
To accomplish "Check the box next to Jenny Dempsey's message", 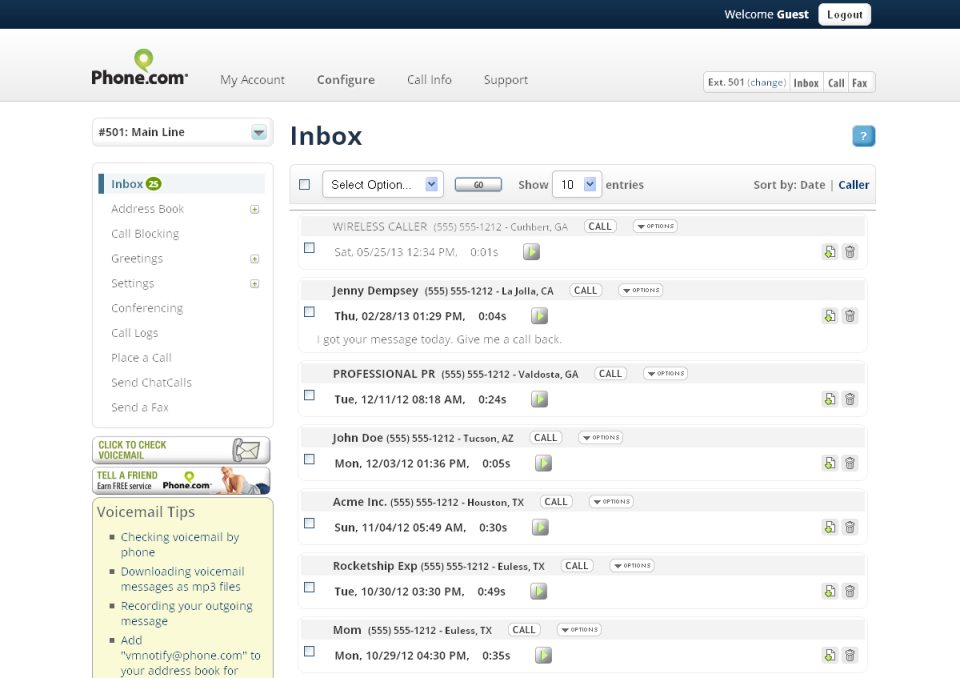I will (x=309, y=311).
